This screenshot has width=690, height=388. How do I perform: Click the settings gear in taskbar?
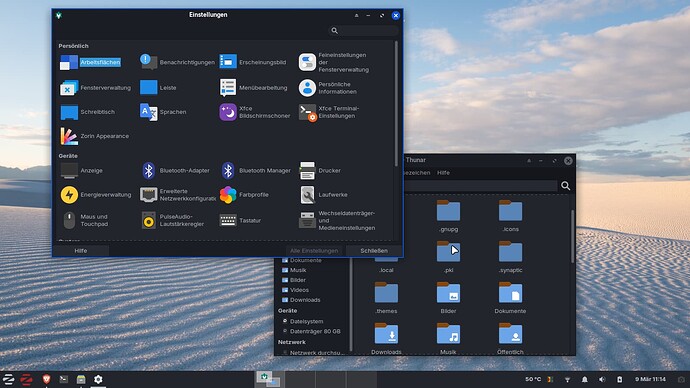[x=98, y=379]
